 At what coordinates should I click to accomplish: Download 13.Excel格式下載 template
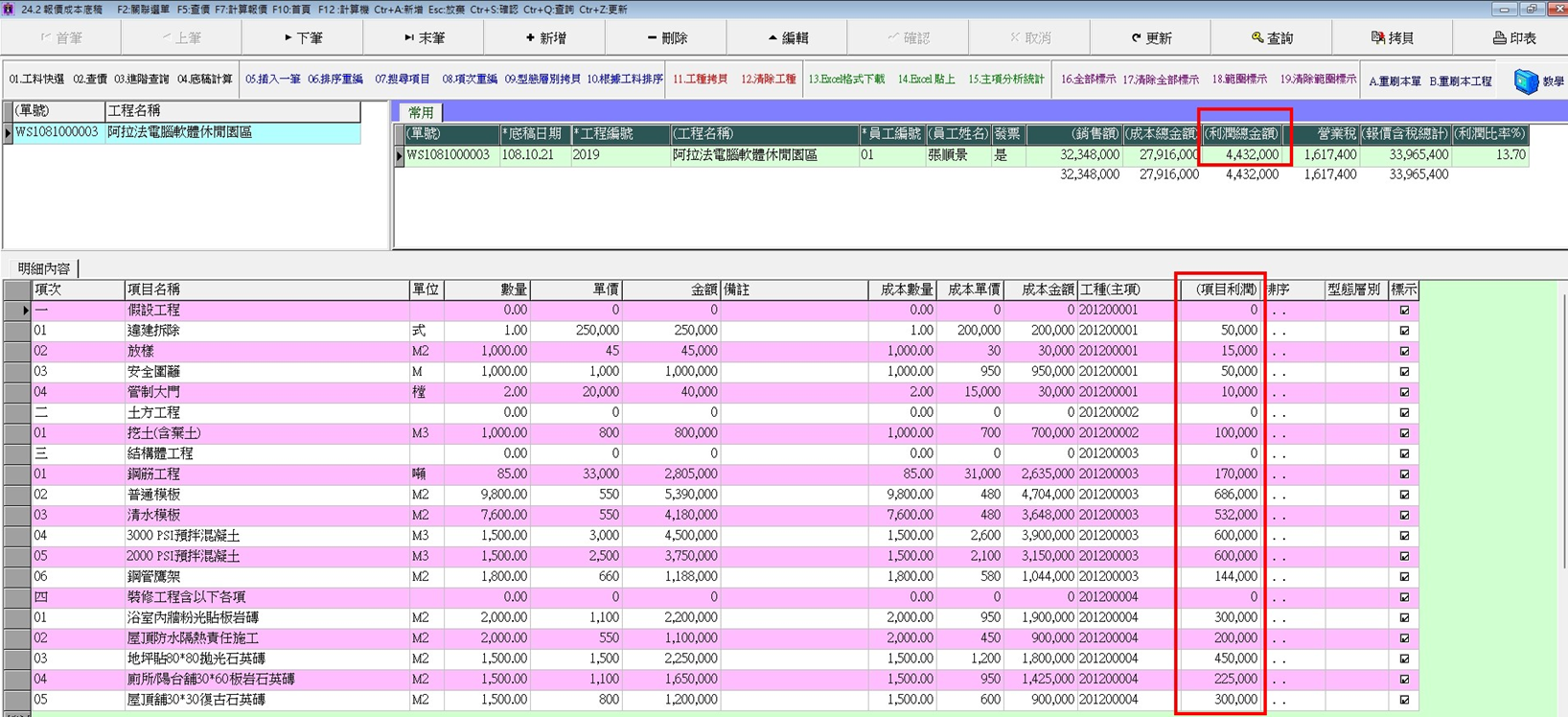coord(846,80)
